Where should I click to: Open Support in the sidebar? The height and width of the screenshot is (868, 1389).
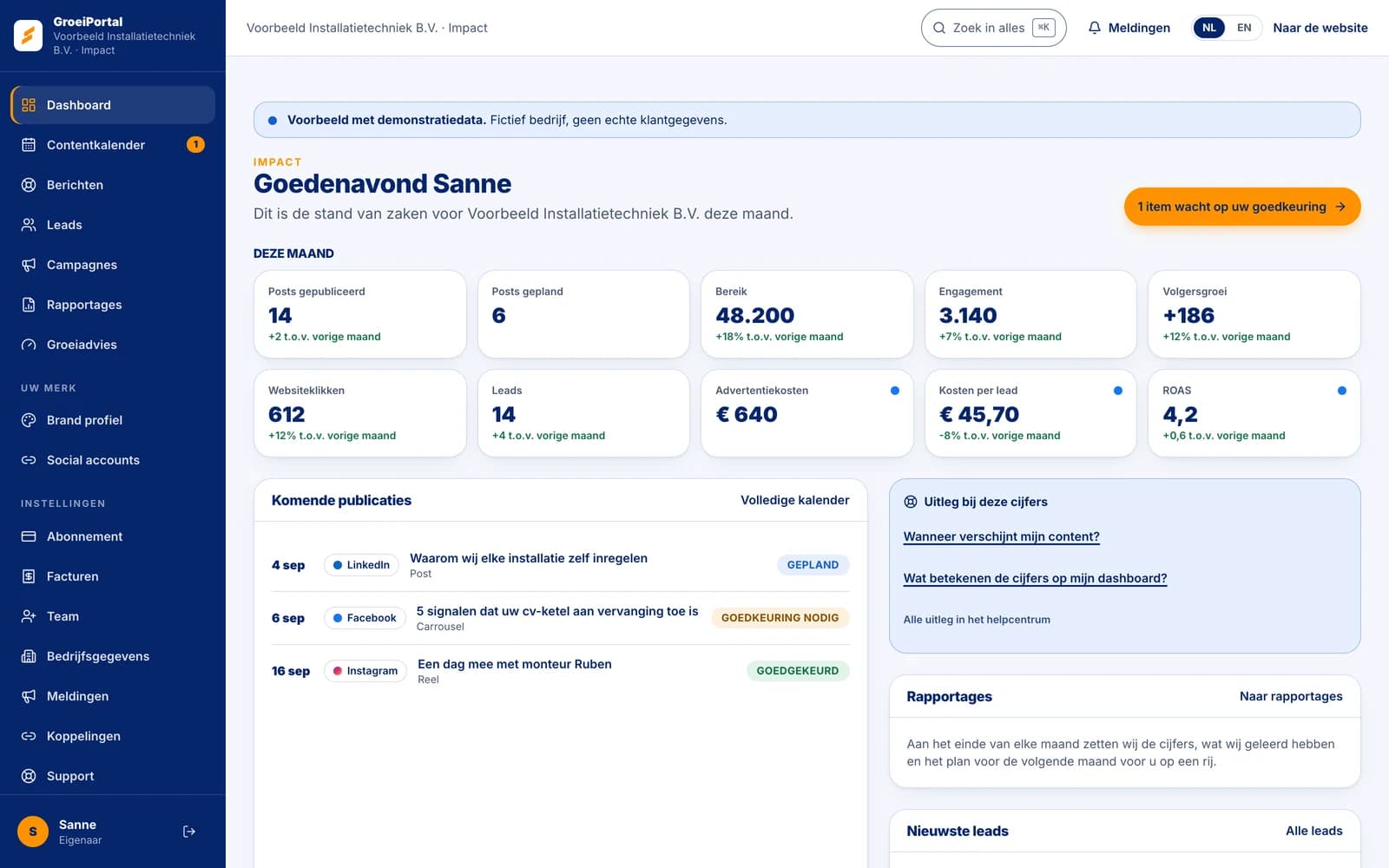pos(113,776)
